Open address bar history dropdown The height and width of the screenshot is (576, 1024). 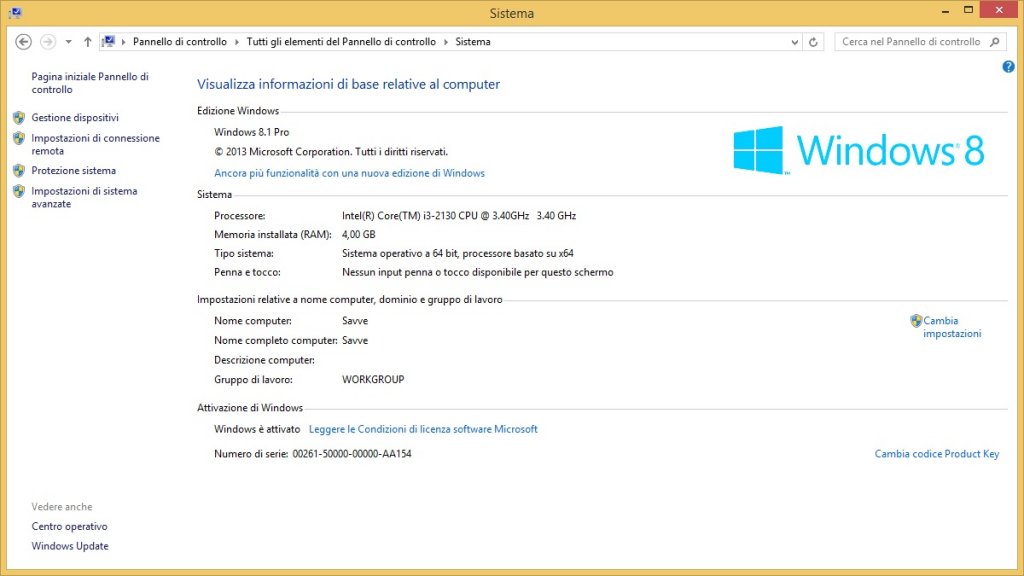pos(794,42)
